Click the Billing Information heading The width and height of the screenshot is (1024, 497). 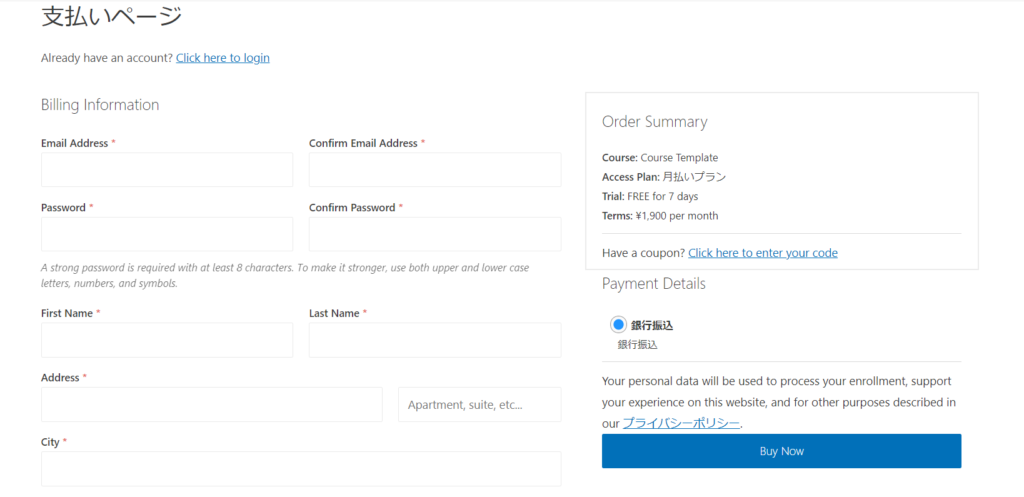tap(100, 104)
